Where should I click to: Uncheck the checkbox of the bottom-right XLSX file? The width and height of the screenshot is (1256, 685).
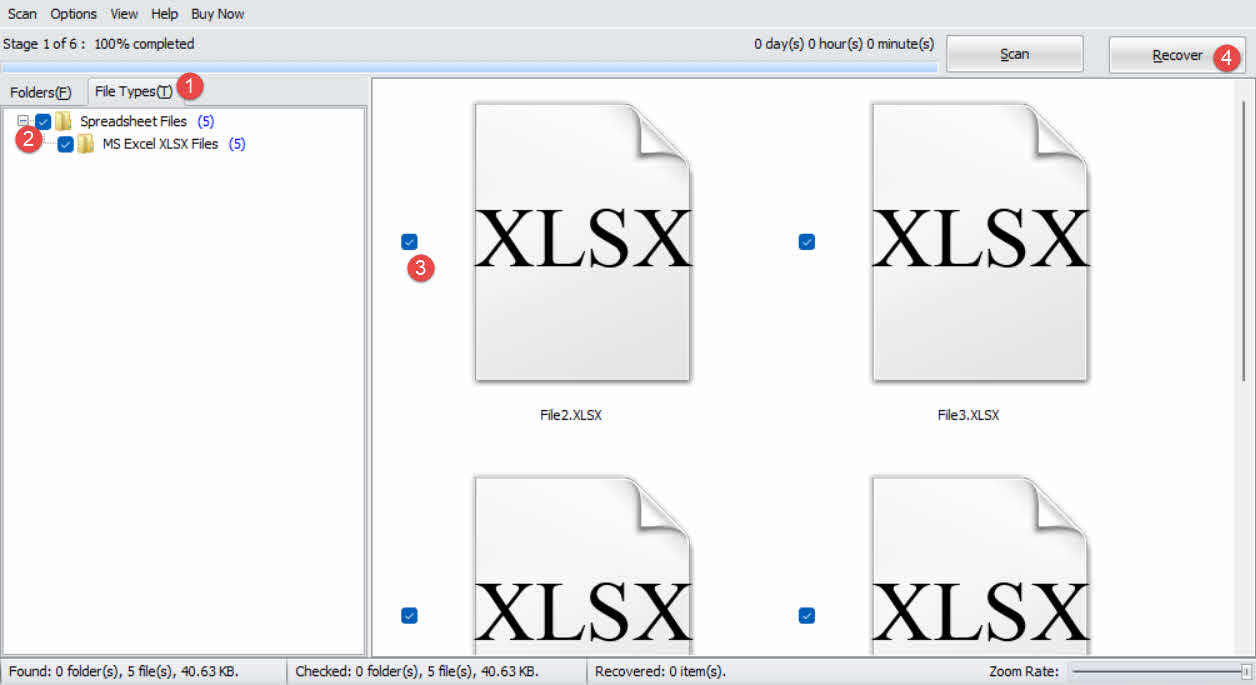[807, 615]
